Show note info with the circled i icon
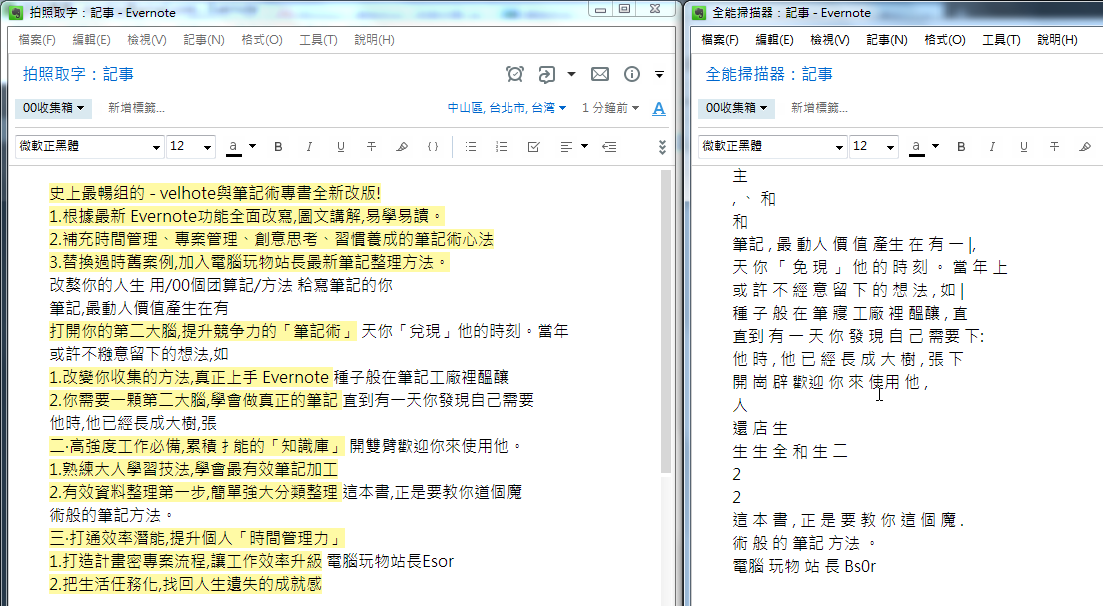 (x=632, y=74)
